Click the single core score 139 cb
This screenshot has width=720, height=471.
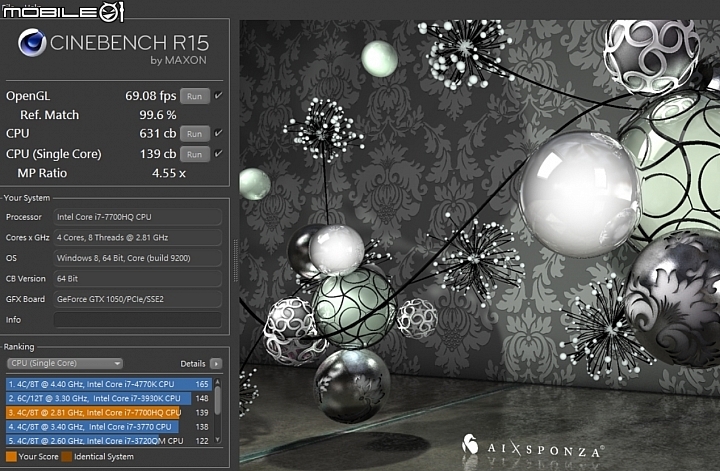click(x=158, y=154)
